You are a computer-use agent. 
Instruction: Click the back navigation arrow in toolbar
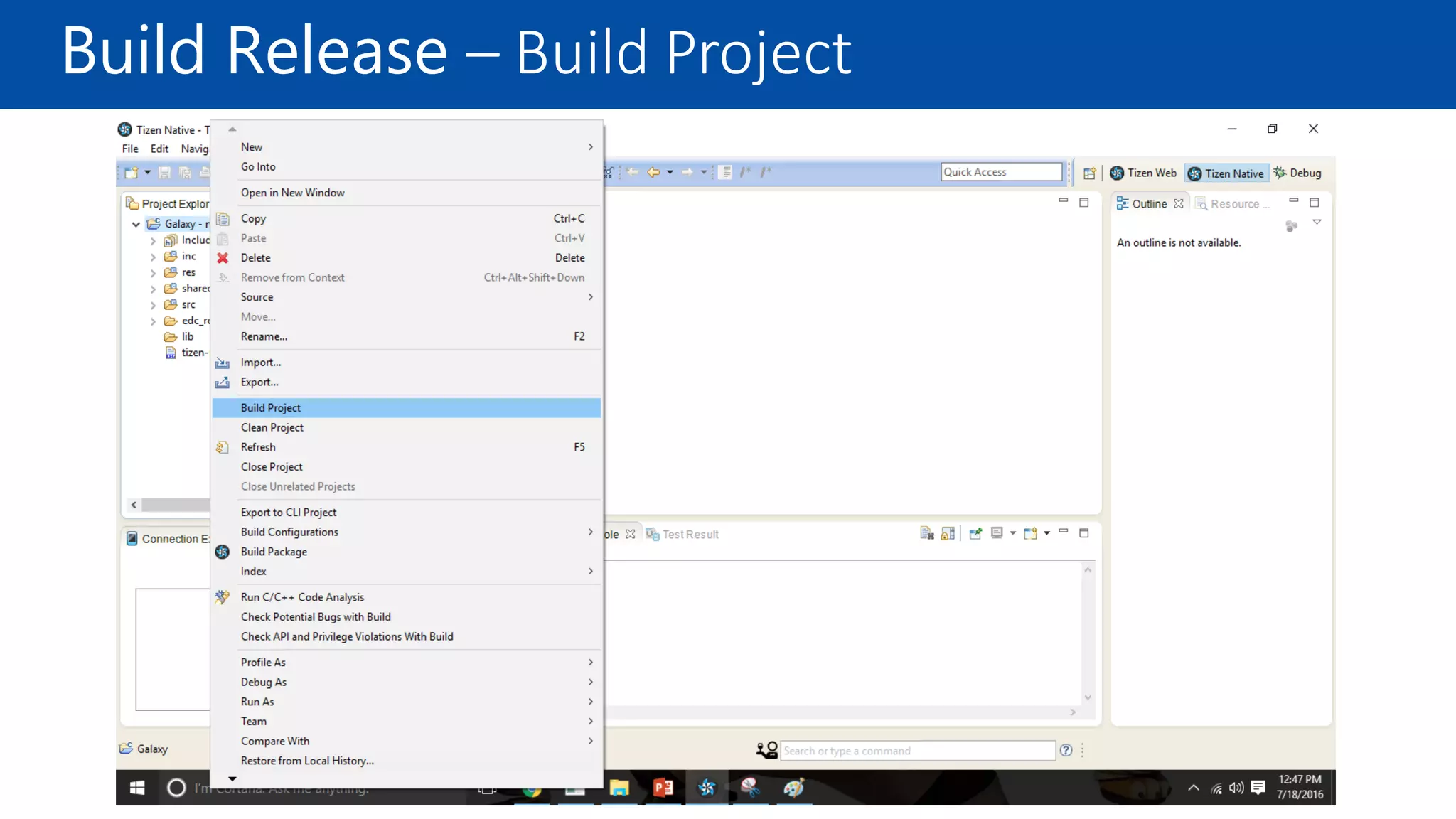coord(653,172)
